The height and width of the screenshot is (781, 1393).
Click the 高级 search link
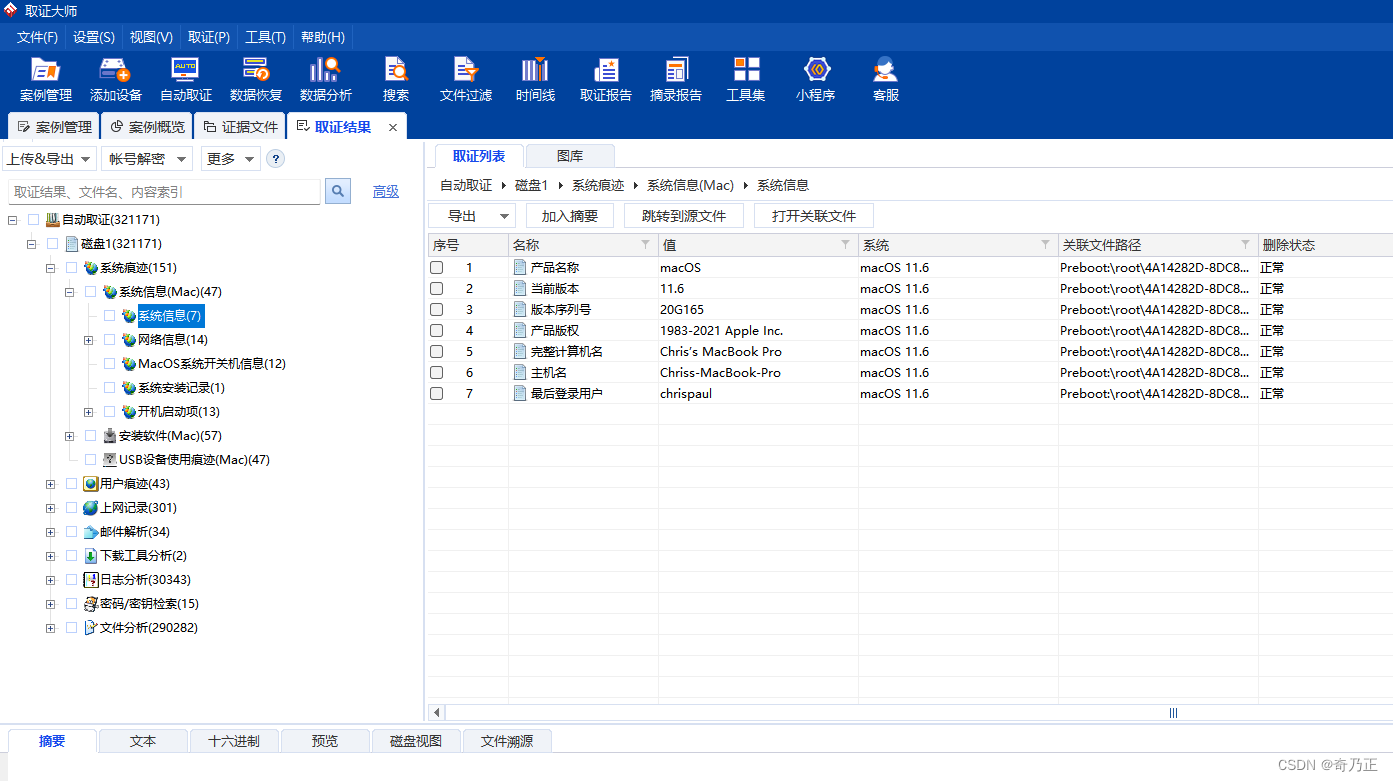pos(386,192)
